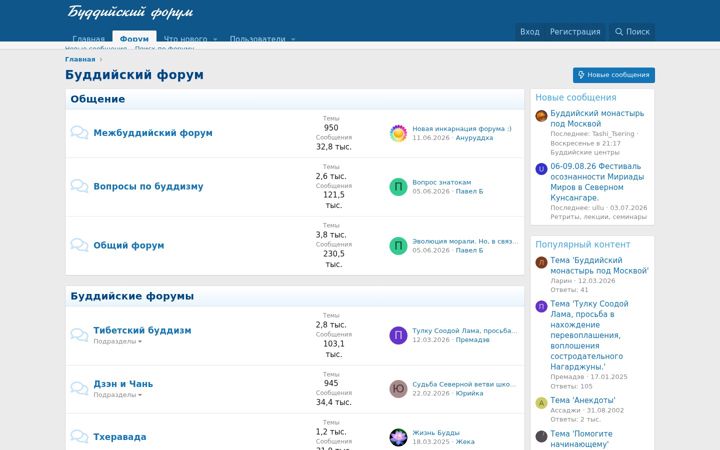The image size is (720, 450).
Task: Open thread Эволюция морали. Но, в связ…
Action: [465, 241]
